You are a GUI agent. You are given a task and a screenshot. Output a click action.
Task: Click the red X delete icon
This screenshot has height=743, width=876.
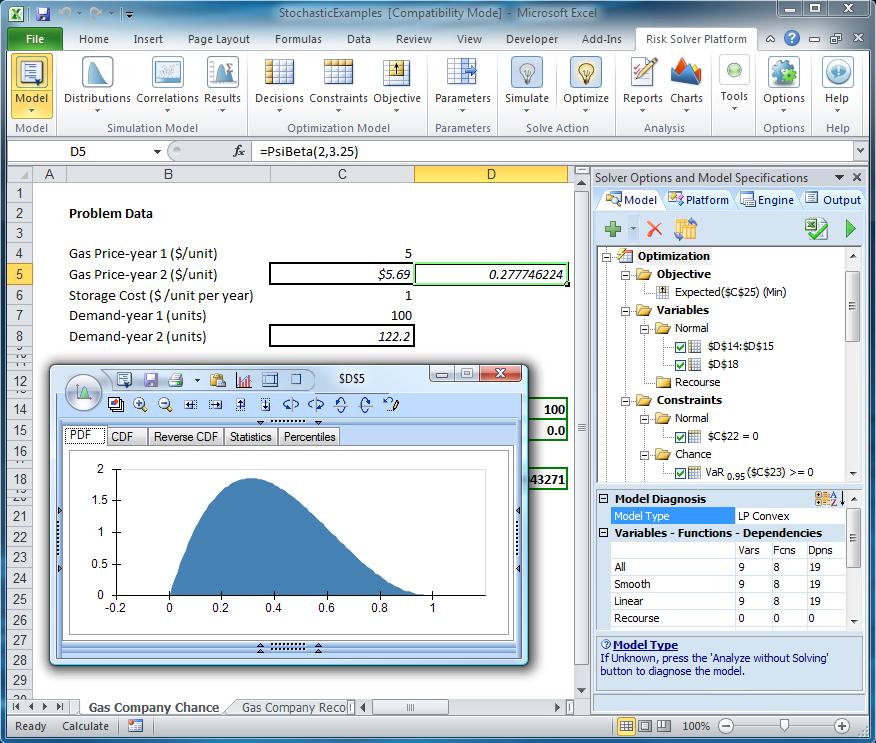click(x=654, y=229)
